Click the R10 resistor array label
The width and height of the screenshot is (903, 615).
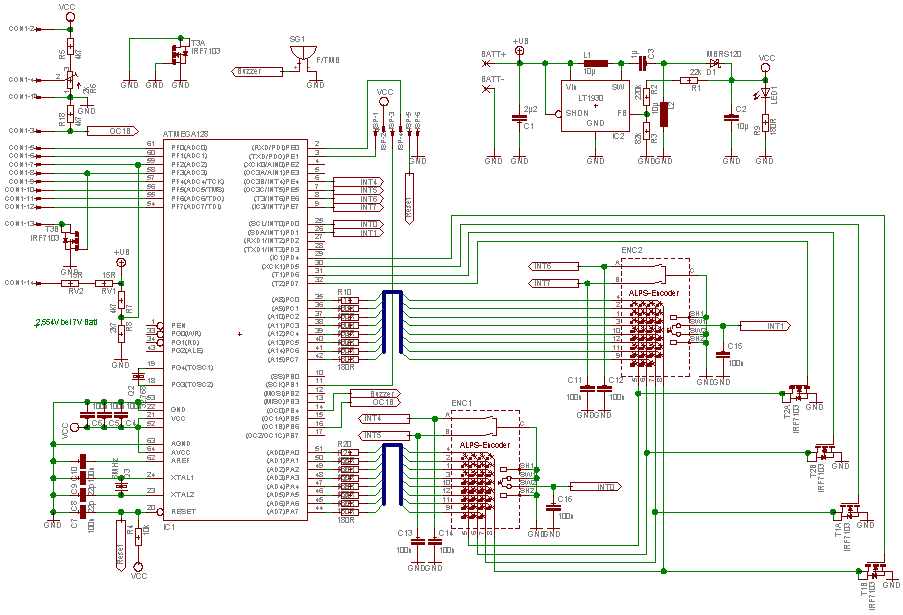344,292
